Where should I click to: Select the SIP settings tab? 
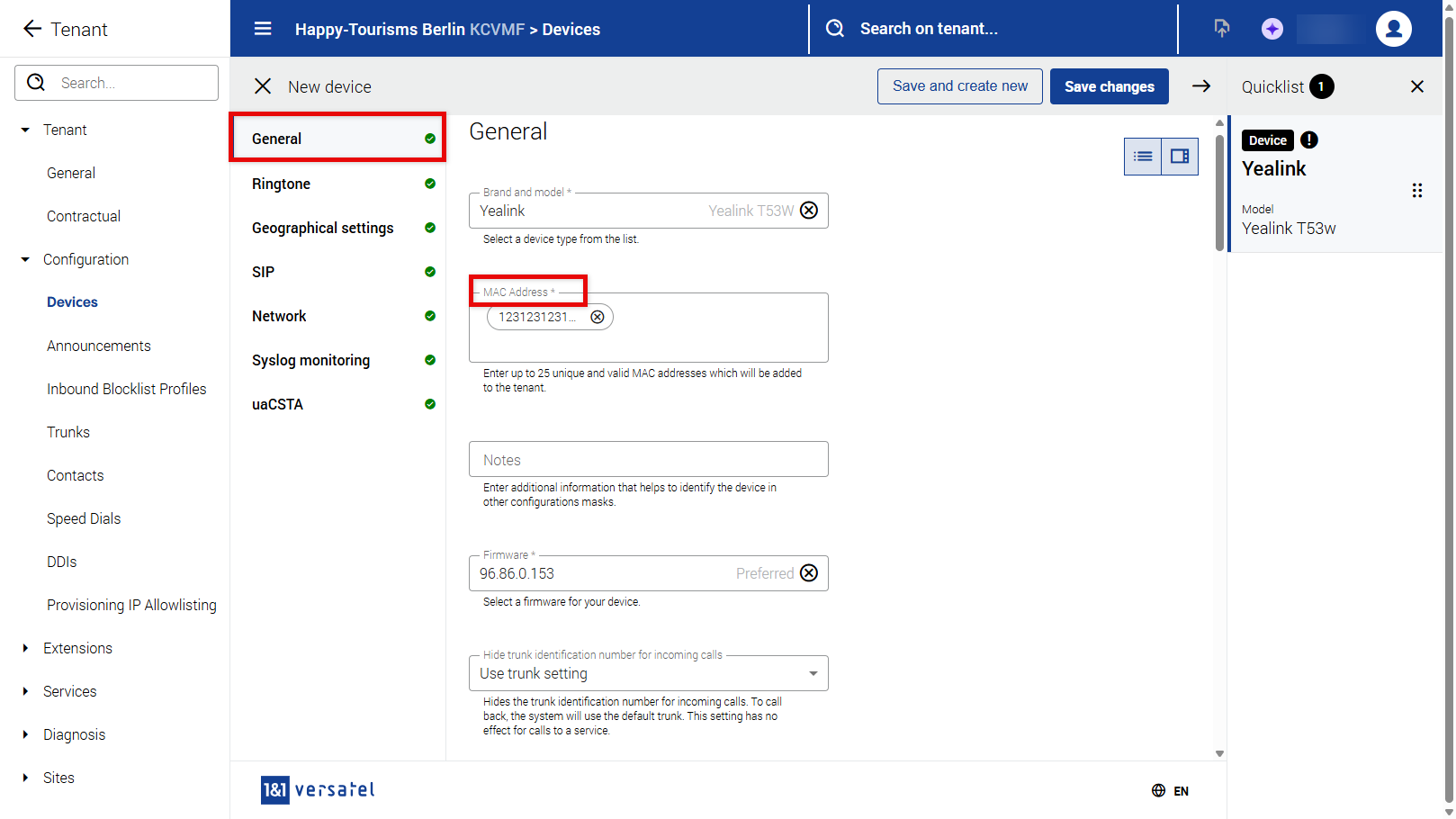(x=263, y=272)
